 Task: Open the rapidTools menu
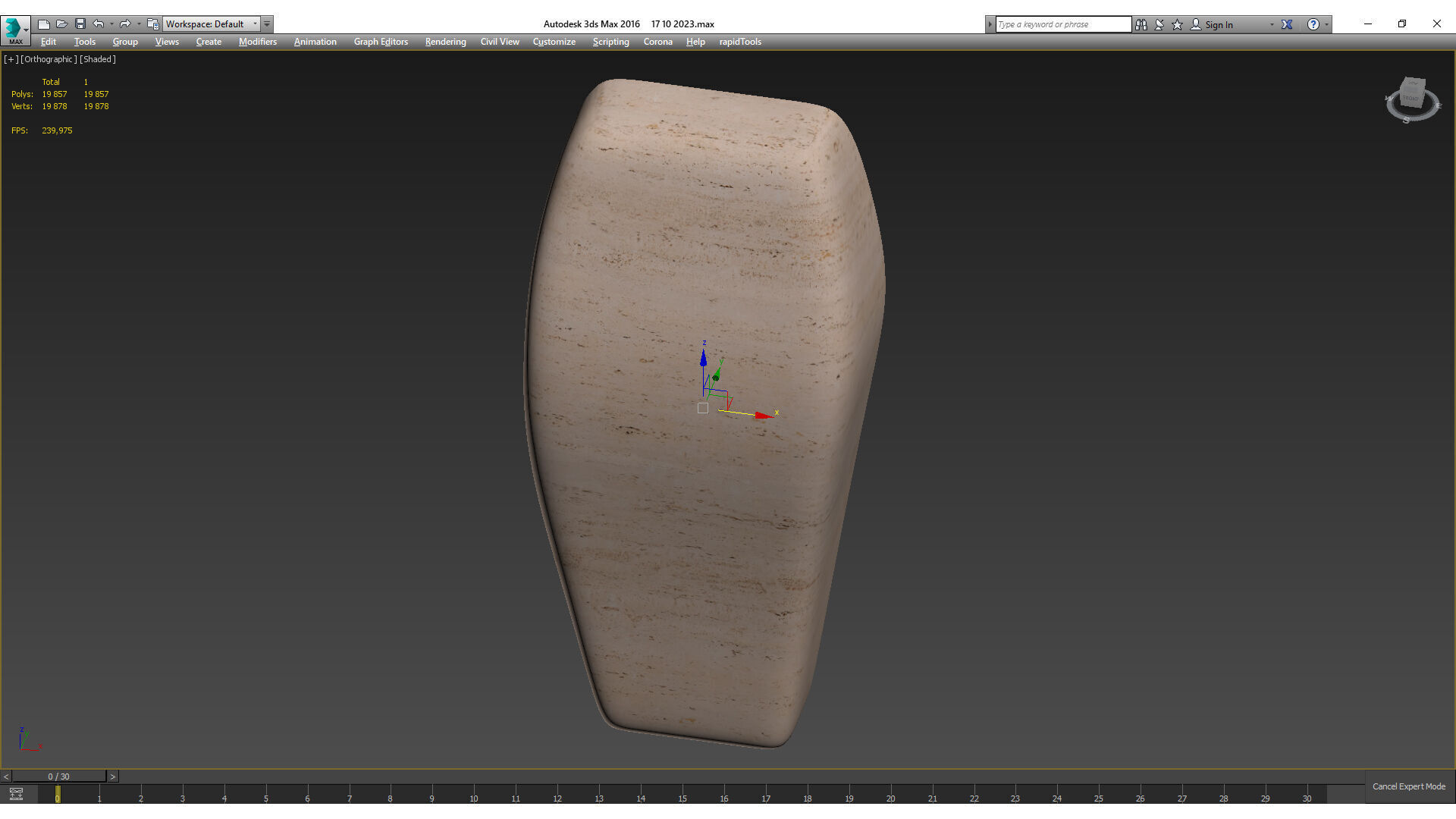(740, 42)
